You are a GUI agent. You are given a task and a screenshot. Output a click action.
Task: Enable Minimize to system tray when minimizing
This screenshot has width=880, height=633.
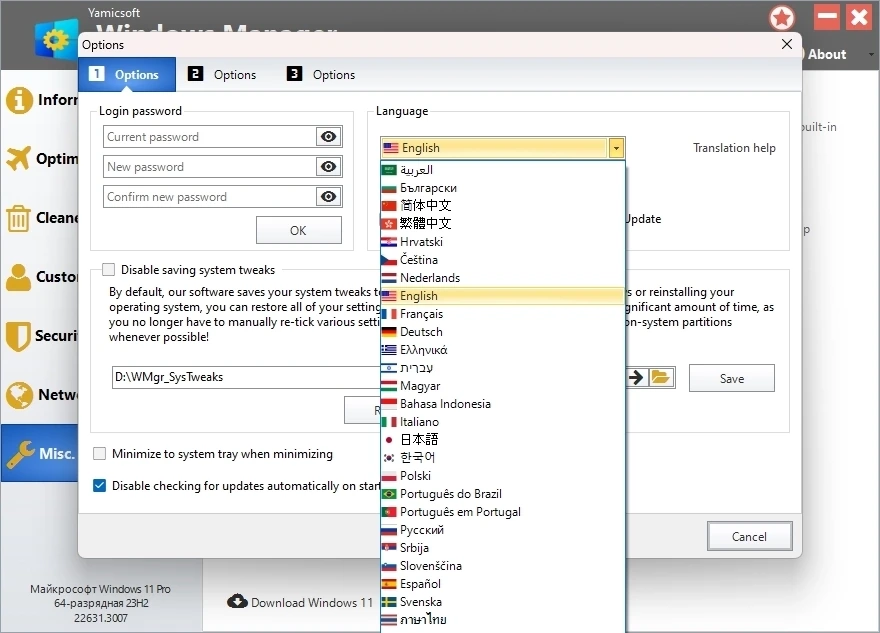point(99,453)
